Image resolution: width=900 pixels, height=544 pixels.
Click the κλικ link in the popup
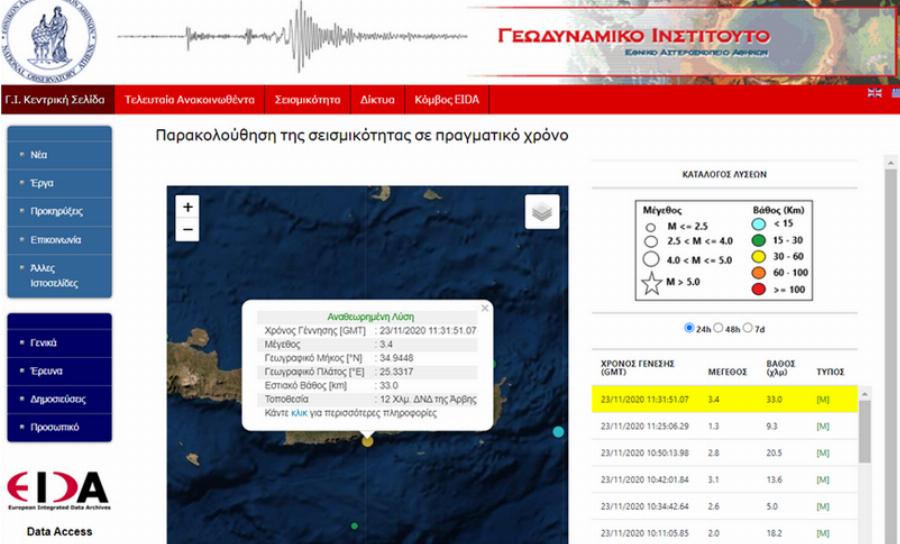(x=299, y=413)
